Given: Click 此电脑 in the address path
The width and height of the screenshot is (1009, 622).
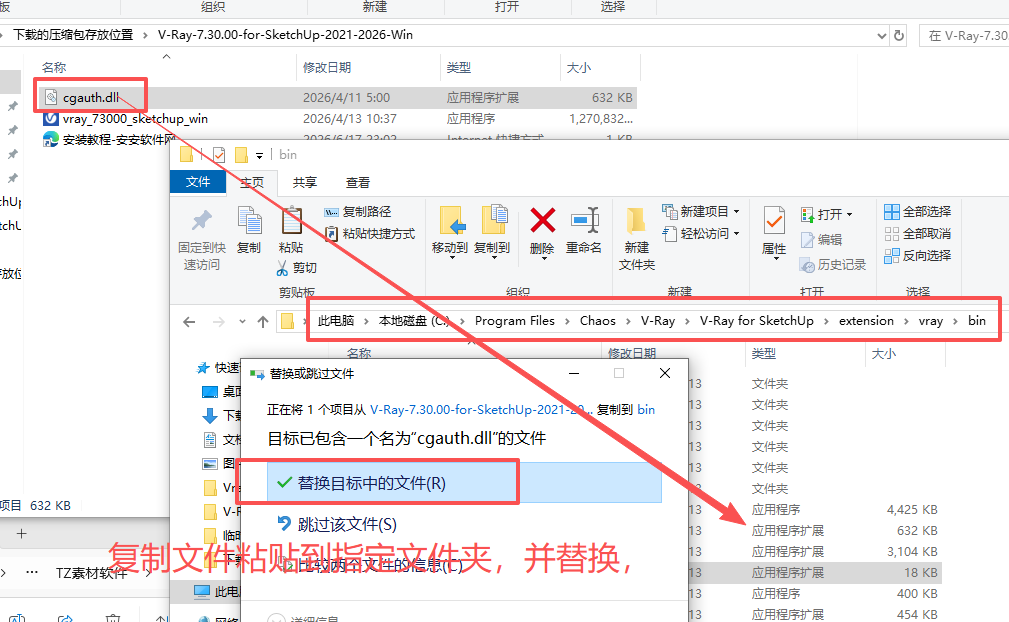Looking at the screenshot, I should click(336, 320).
